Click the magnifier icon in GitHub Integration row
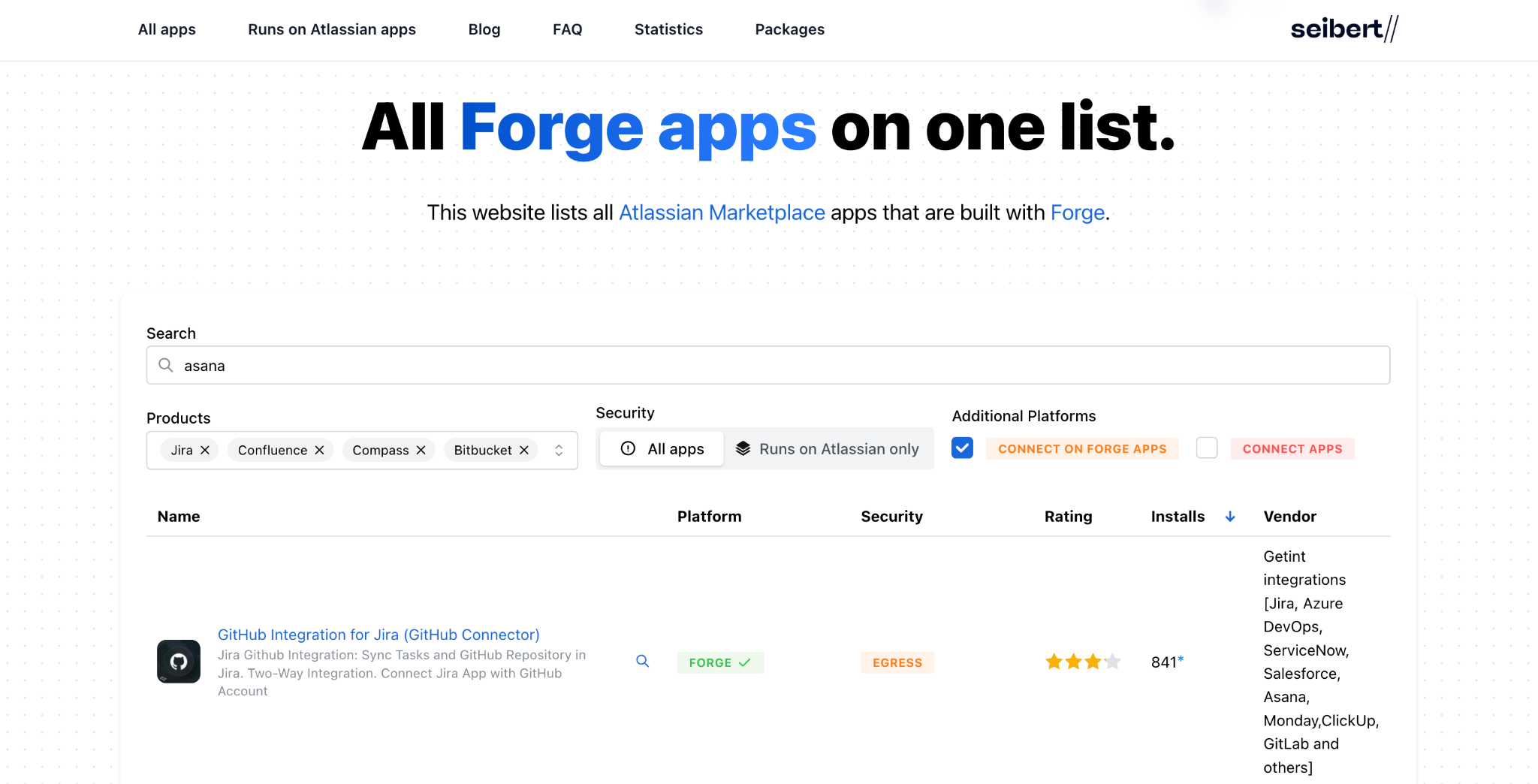Screen dimensions: 1538x784 click(x=642, y=661)
